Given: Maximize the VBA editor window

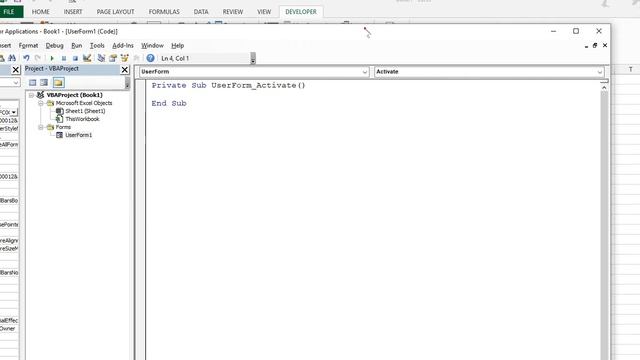Looking at the screenshot, I should click(x=576, y=31).
